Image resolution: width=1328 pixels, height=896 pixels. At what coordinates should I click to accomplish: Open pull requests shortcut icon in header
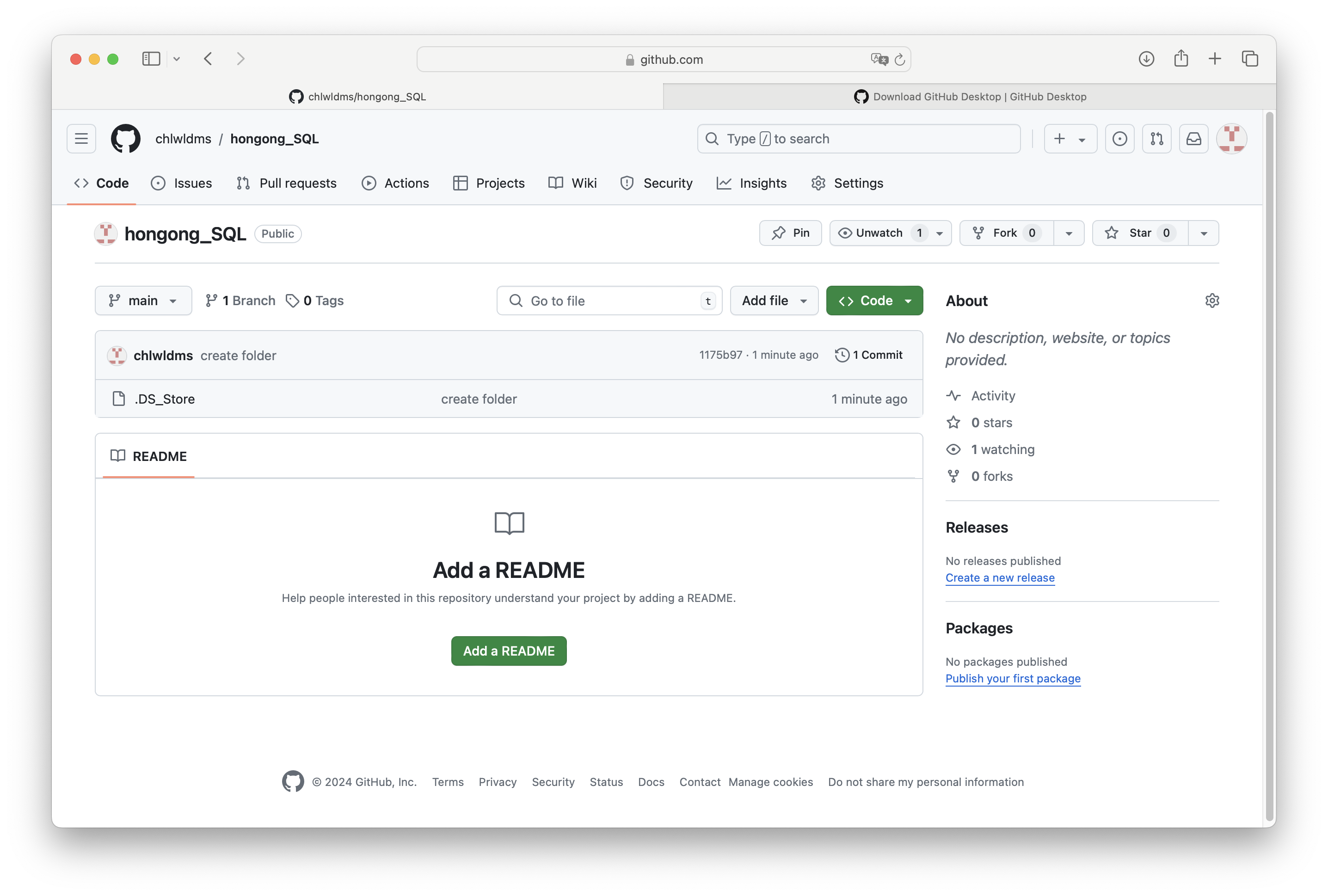click(1156, 139)
